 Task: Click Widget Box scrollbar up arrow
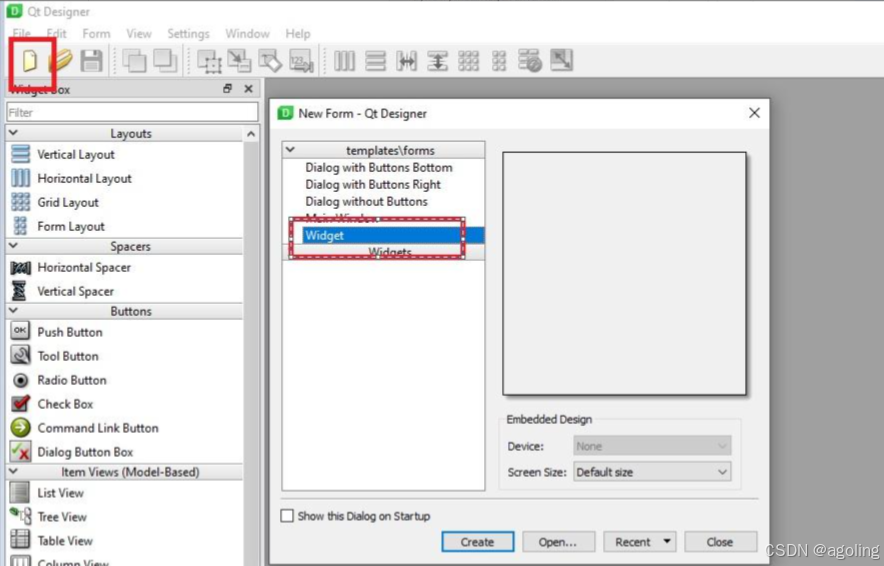[x=251, y=134]
